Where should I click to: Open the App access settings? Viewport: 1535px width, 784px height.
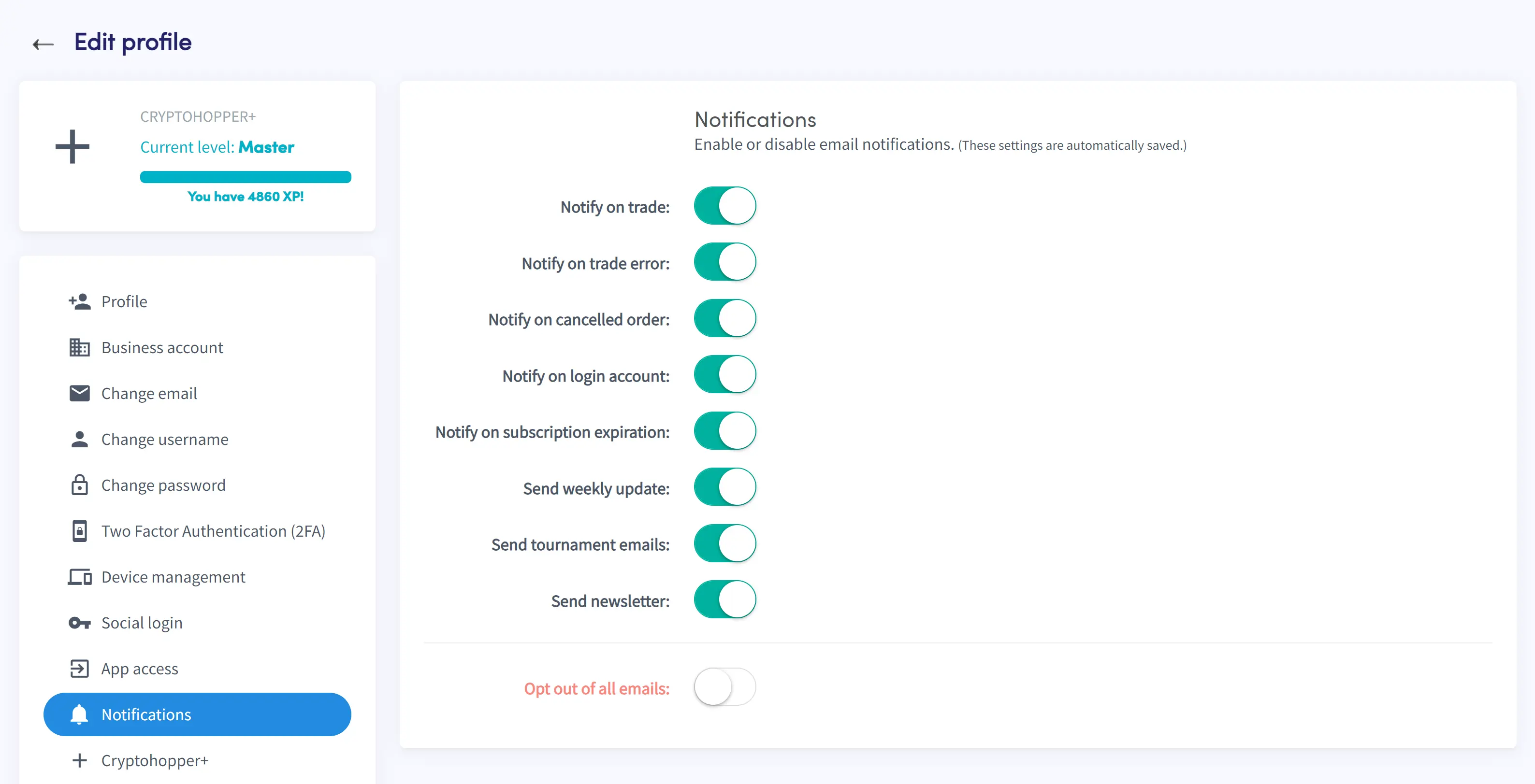139,668
